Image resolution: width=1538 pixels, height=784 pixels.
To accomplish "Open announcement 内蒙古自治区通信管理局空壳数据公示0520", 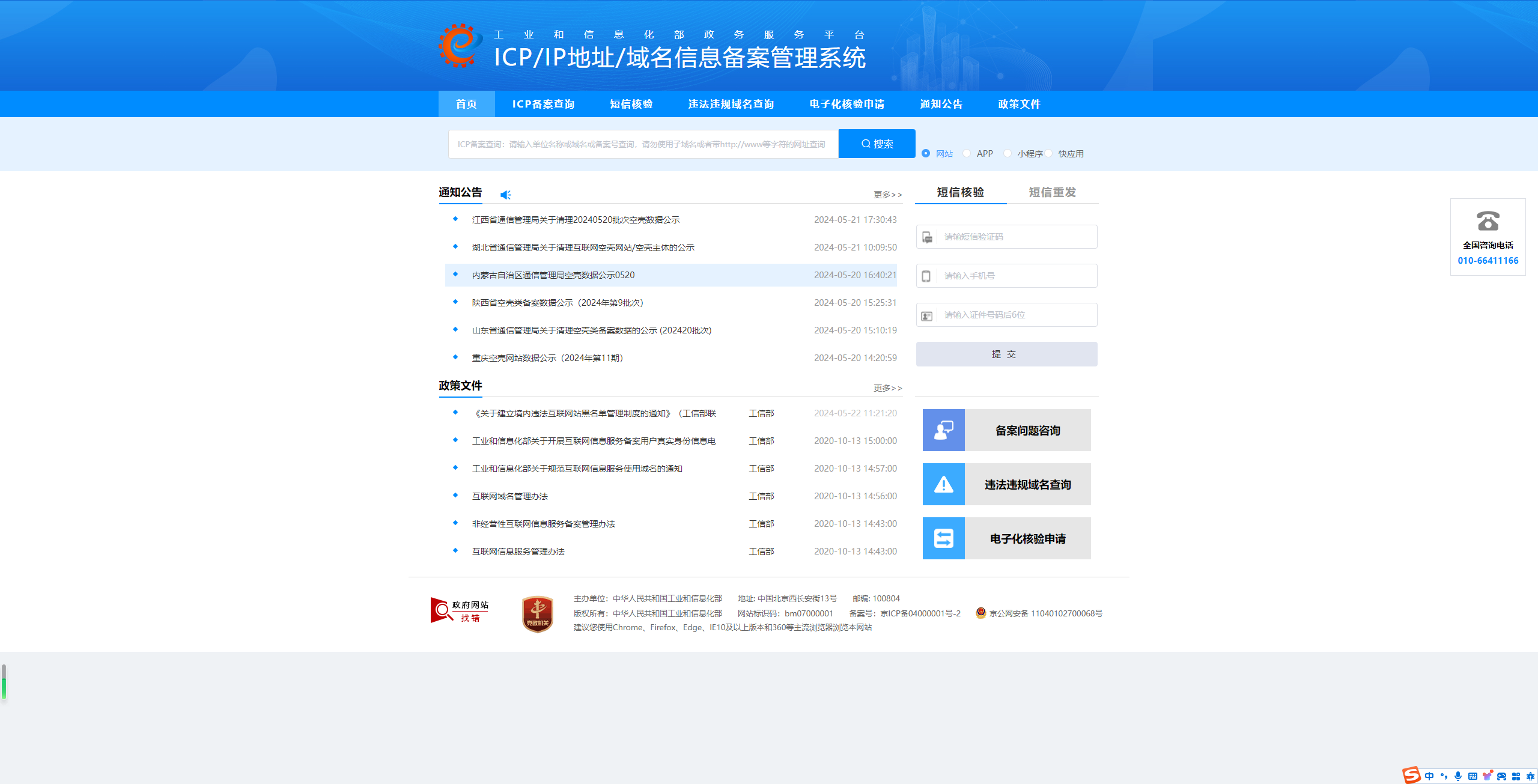I will click(553, 275).
